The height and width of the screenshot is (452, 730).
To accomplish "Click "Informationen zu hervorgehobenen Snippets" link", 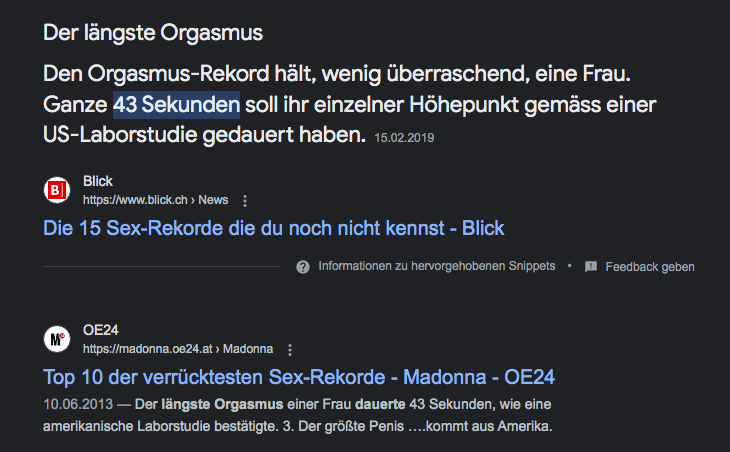I will pos(439,267).
